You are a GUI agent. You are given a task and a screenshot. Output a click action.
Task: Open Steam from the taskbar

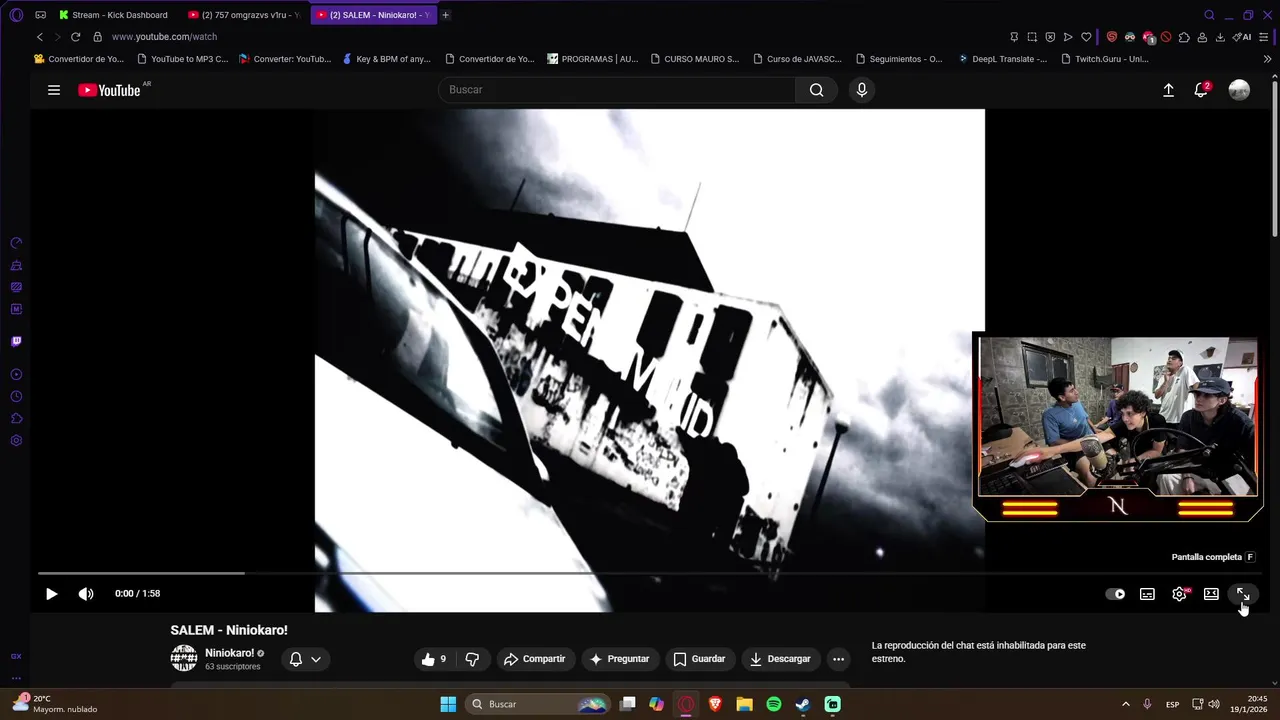[x=803, y=704]
